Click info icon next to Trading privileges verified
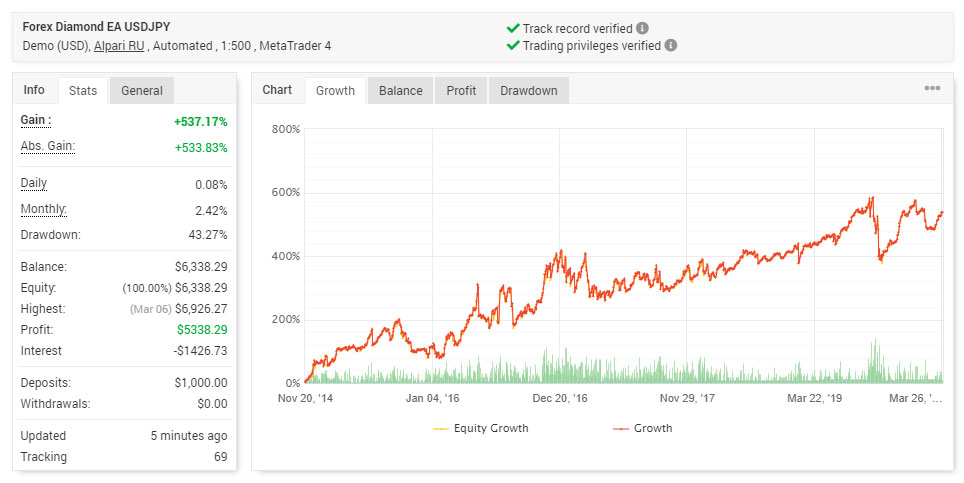This screenshot has height=483, width=964. (x=671, y=45)
